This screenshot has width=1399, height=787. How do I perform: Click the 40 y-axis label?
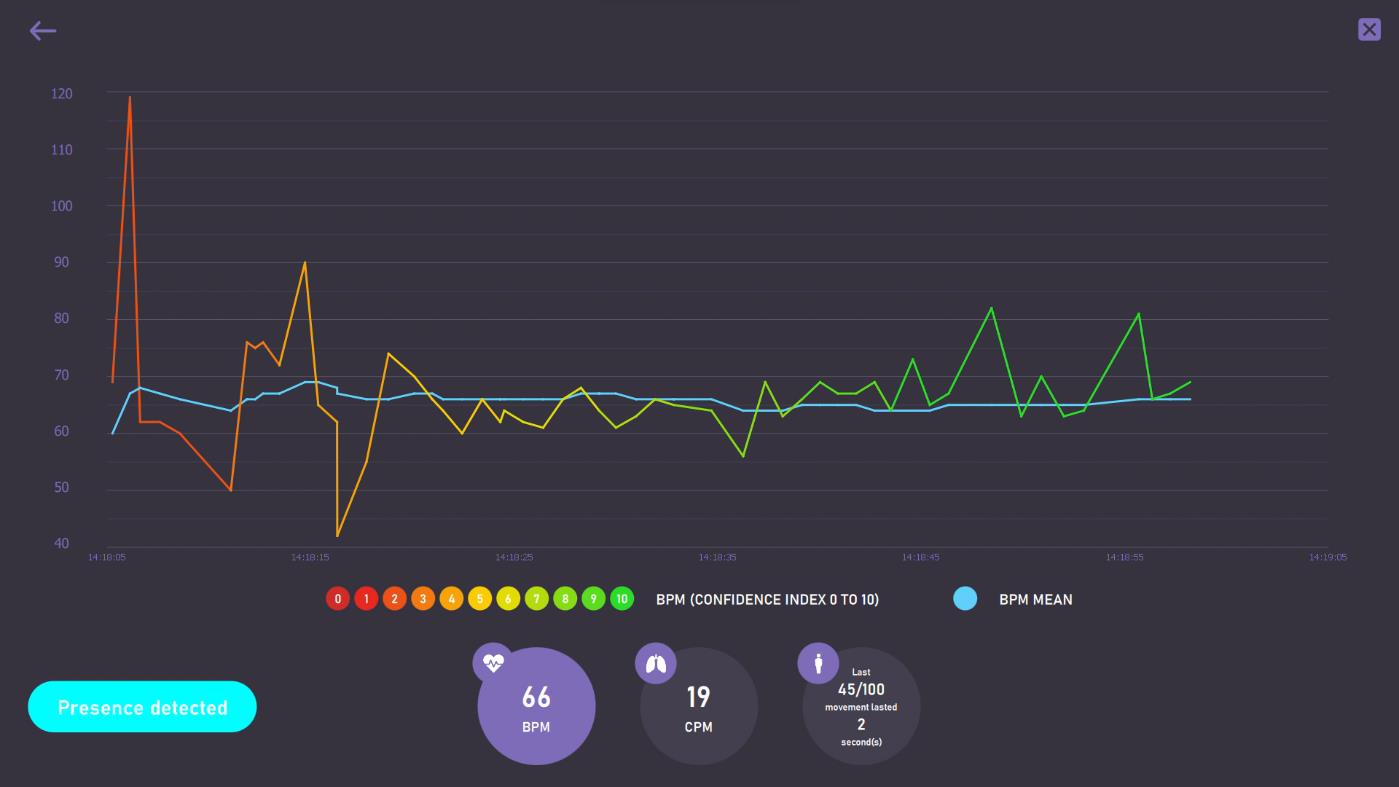tap(62, 544)
